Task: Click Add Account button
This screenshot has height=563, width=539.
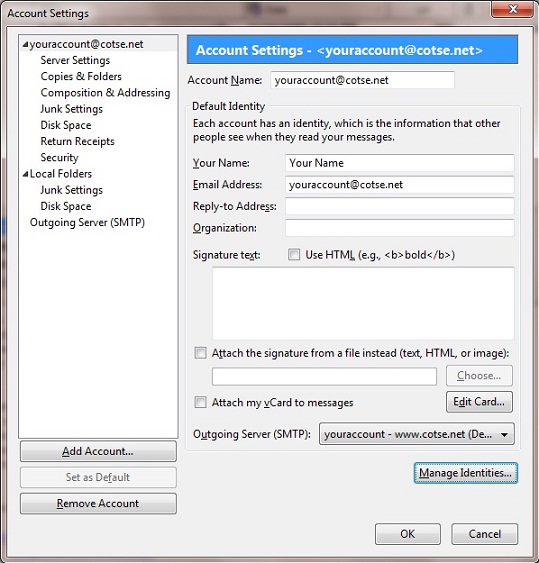Action: 98,451
